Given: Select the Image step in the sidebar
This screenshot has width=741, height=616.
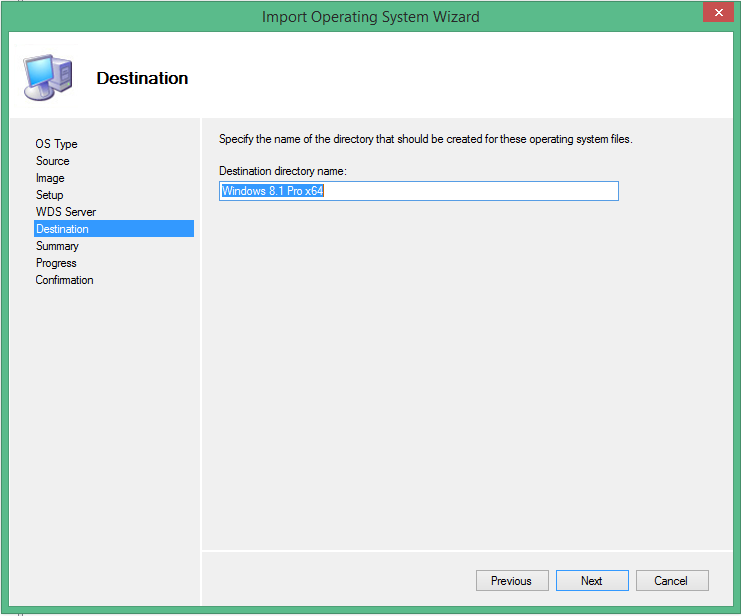Looking at the screenshot, I should [x=50, y=178].
